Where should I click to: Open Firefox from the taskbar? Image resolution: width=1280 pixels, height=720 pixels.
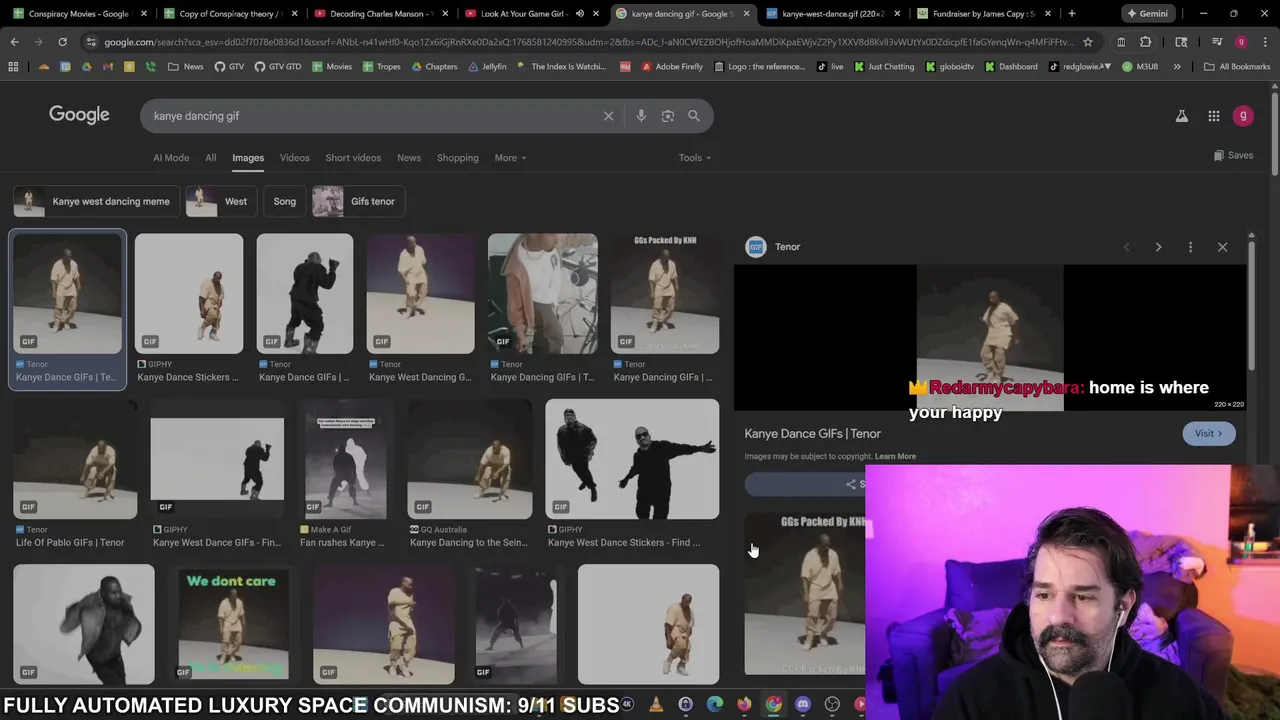pos(744,705)
